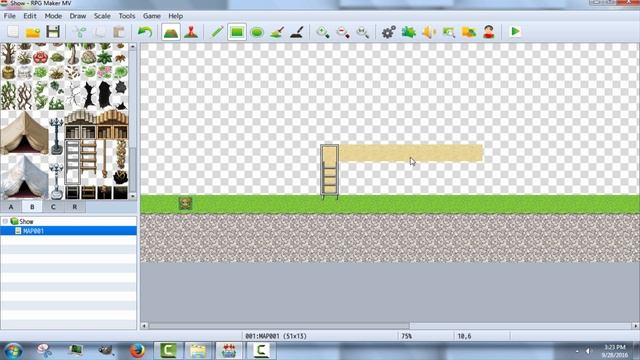The height and width of the screenshot is (360, 640).
Task: Click the '10,6' coordinates in status bar
Action: (464, 336)
